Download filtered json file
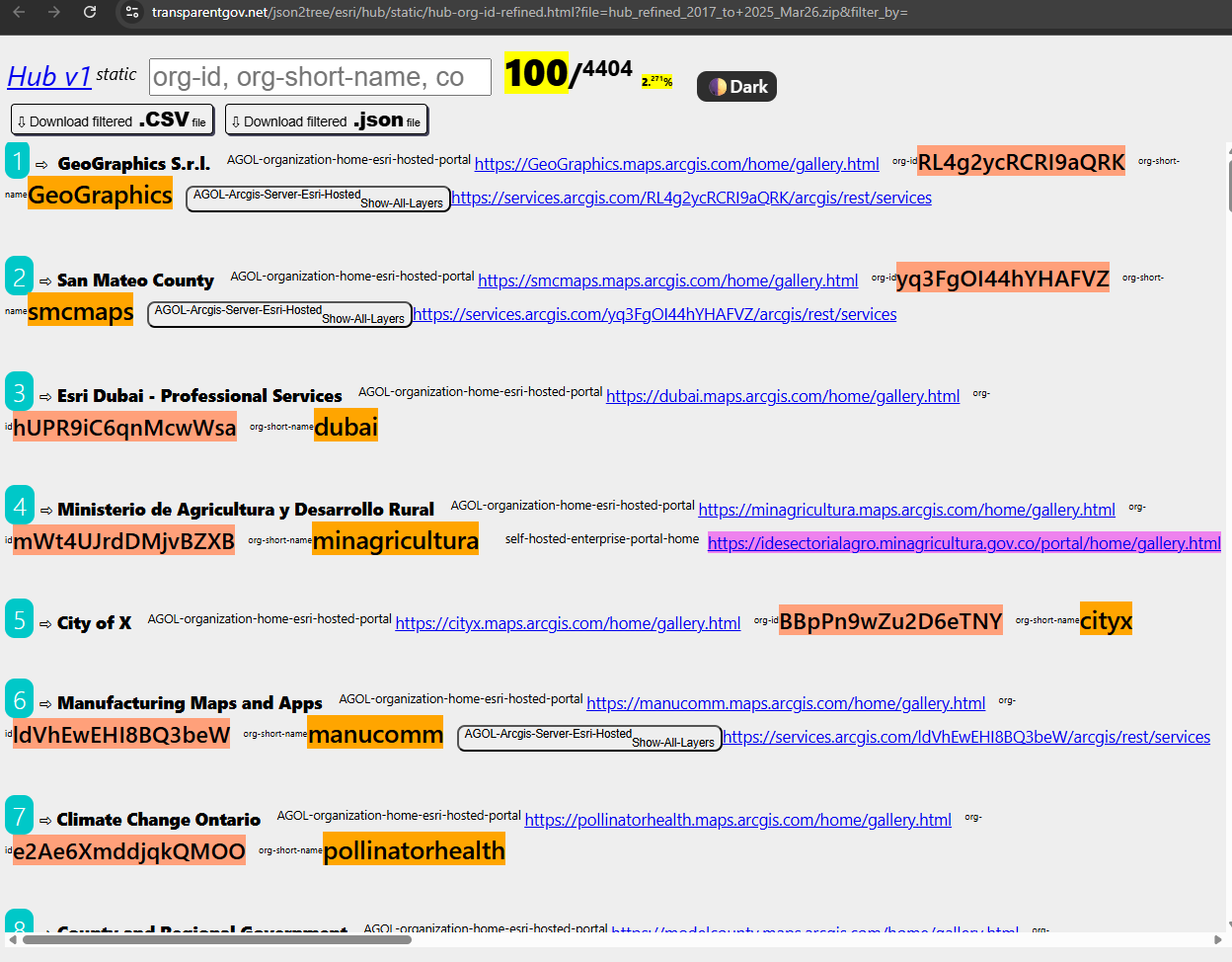1232x962 pixels. [327, 120]
